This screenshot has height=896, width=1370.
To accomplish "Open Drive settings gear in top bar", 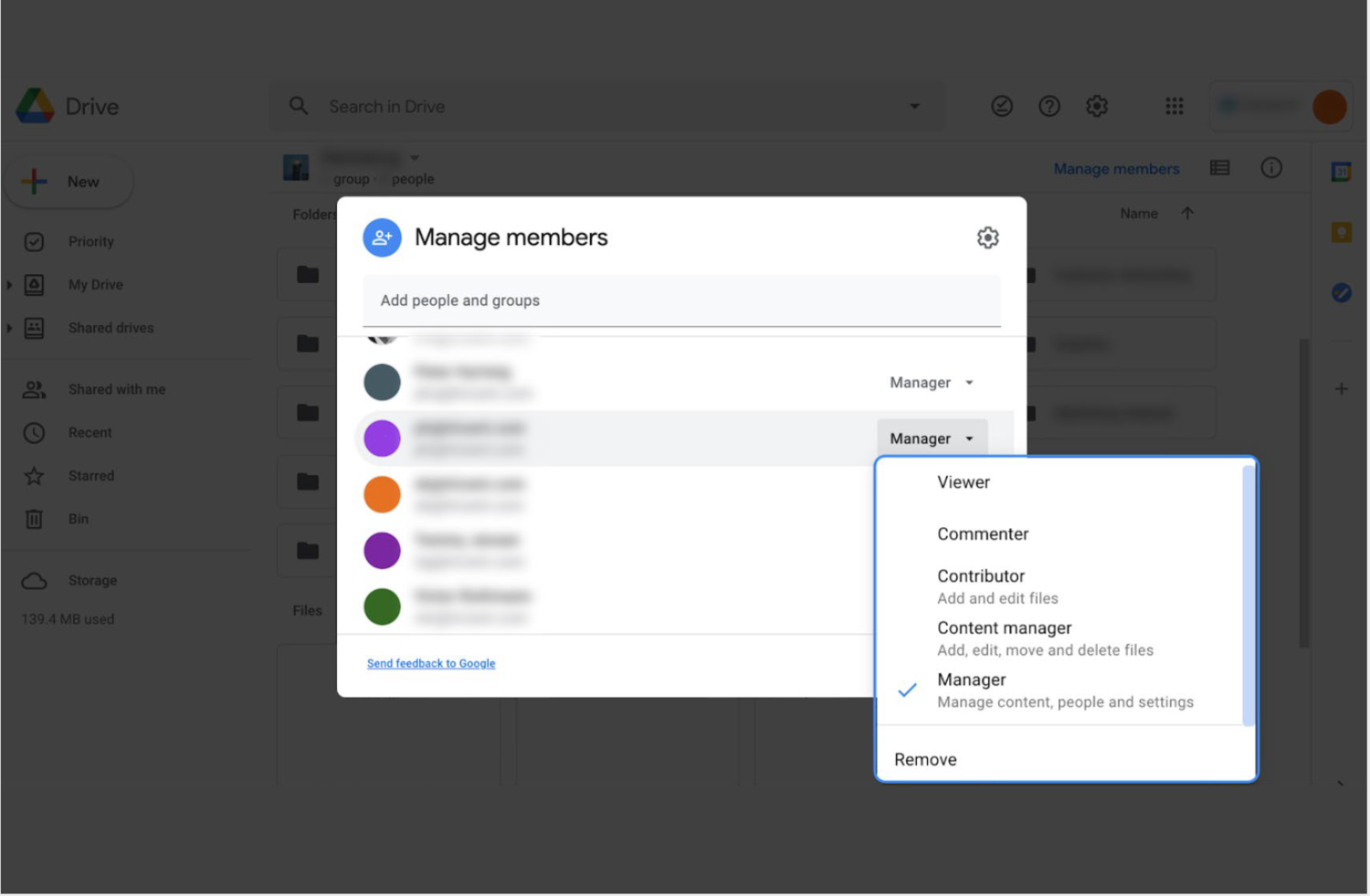I will coord(1097,106).
